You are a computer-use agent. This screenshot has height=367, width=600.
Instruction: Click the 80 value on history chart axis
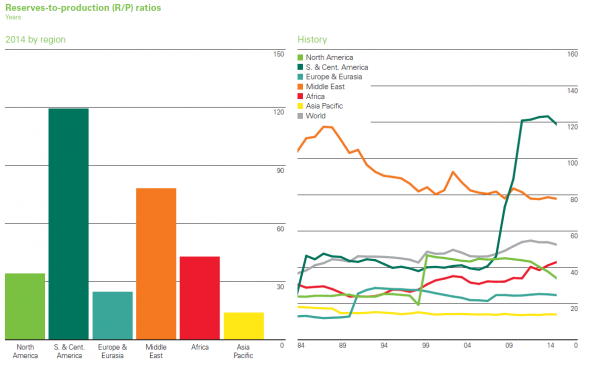574,200
